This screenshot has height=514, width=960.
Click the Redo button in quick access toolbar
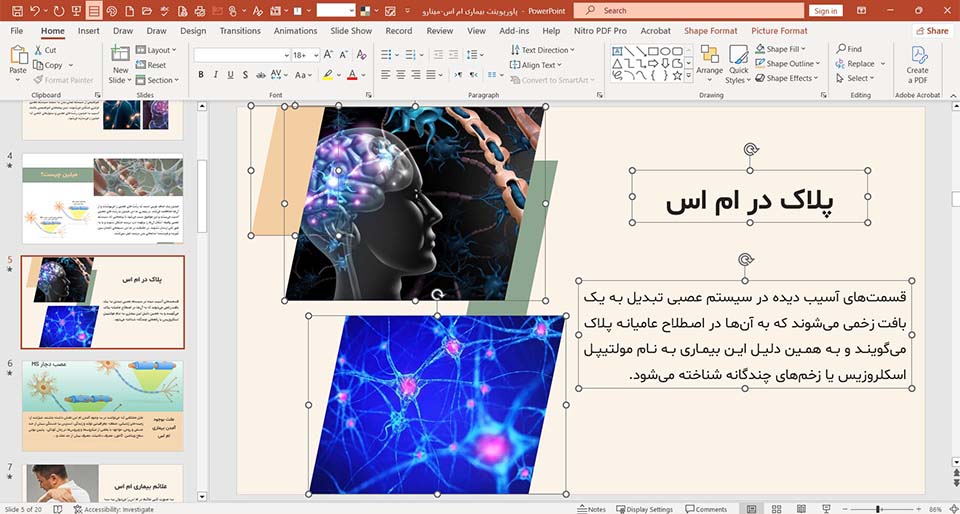click(x=59, y=10)
